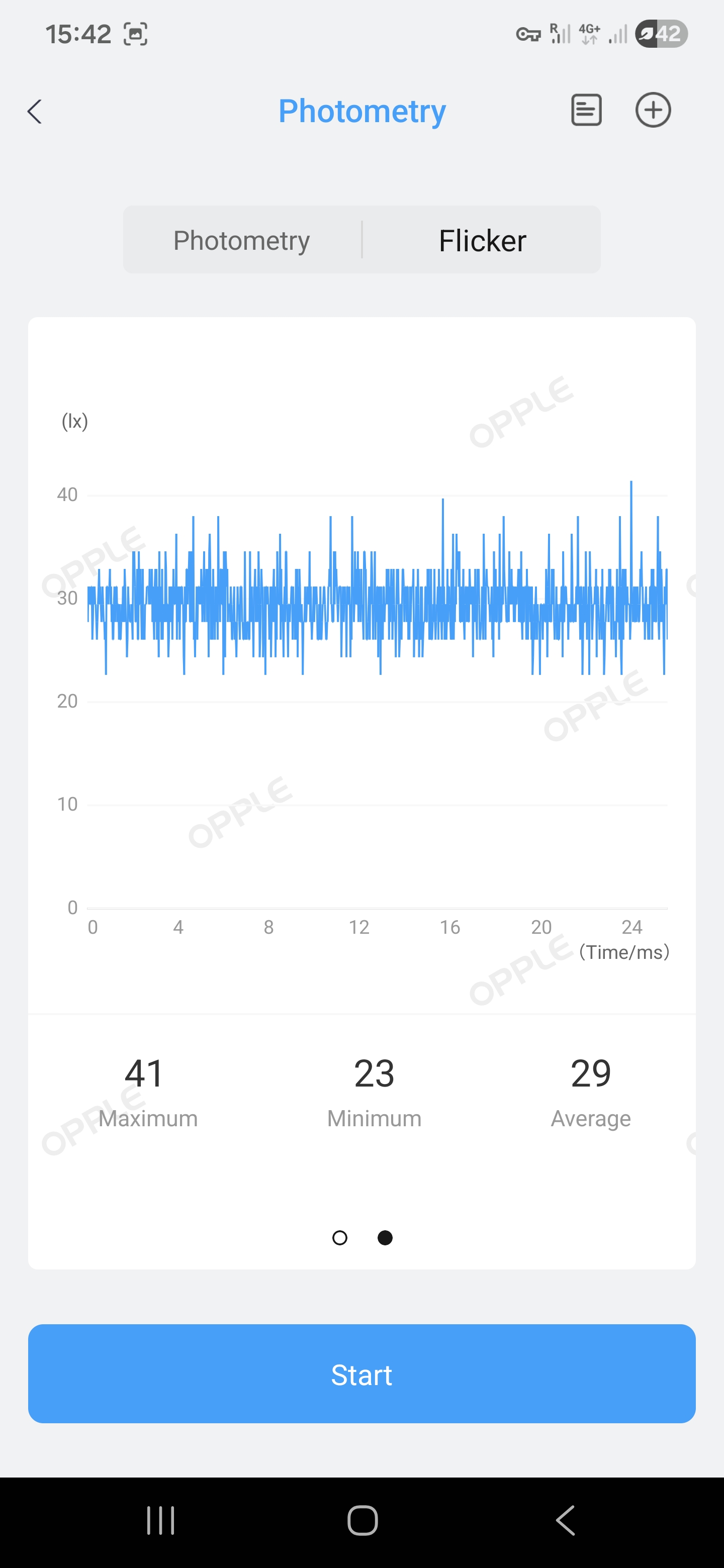724x1568 pixels.
Task: Switch to the Photometry tab
Action: (242, 240)
